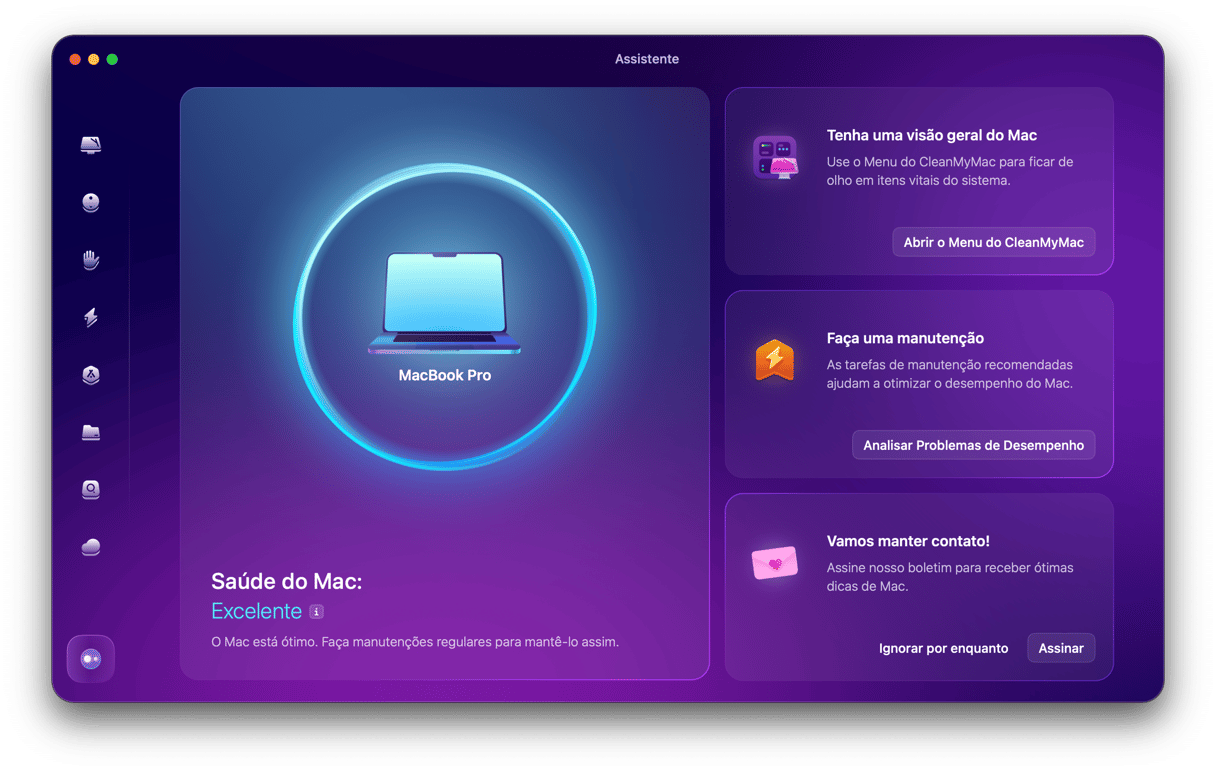This screenshot has width=1216, height=771.
Task: Click info icon next to Excelente
Action: pos(316,611)
